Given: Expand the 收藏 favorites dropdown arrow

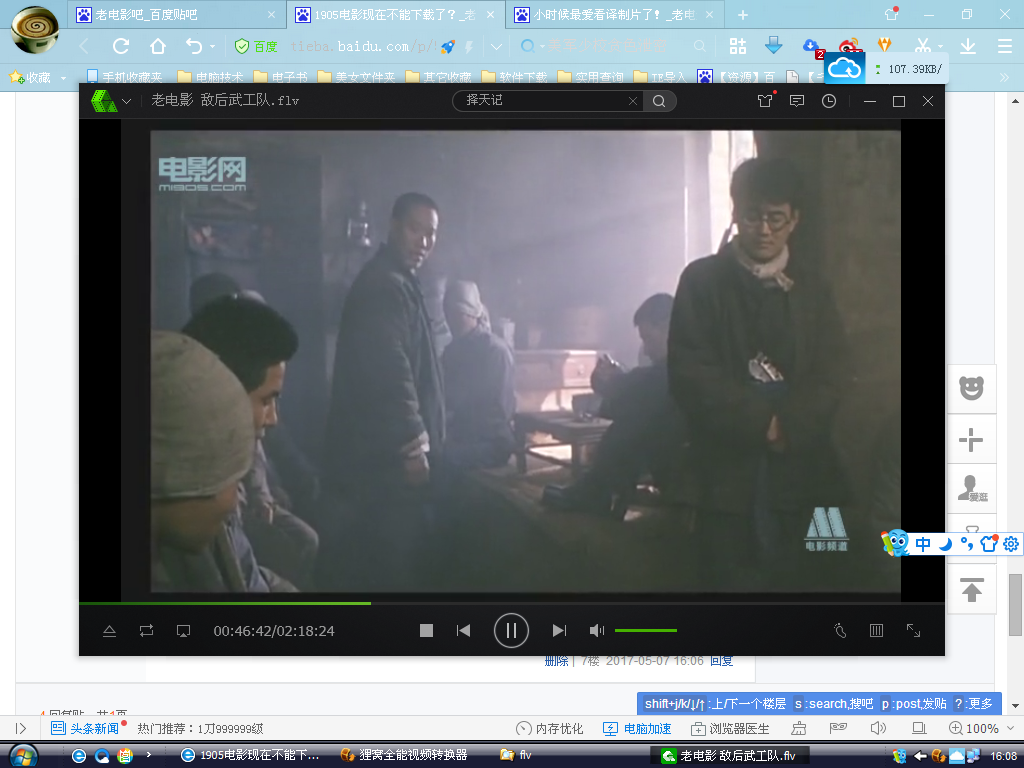Looking at the screenshot, I should tap(63, 78).
